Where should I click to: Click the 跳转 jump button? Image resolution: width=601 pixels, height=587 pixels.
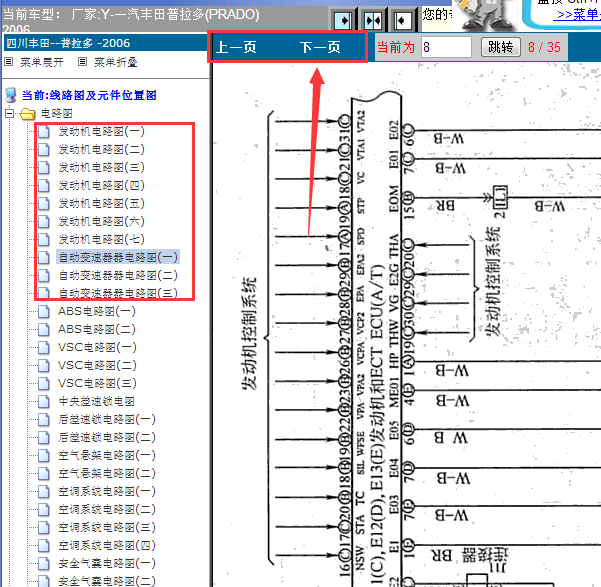[x=501, y=47]
